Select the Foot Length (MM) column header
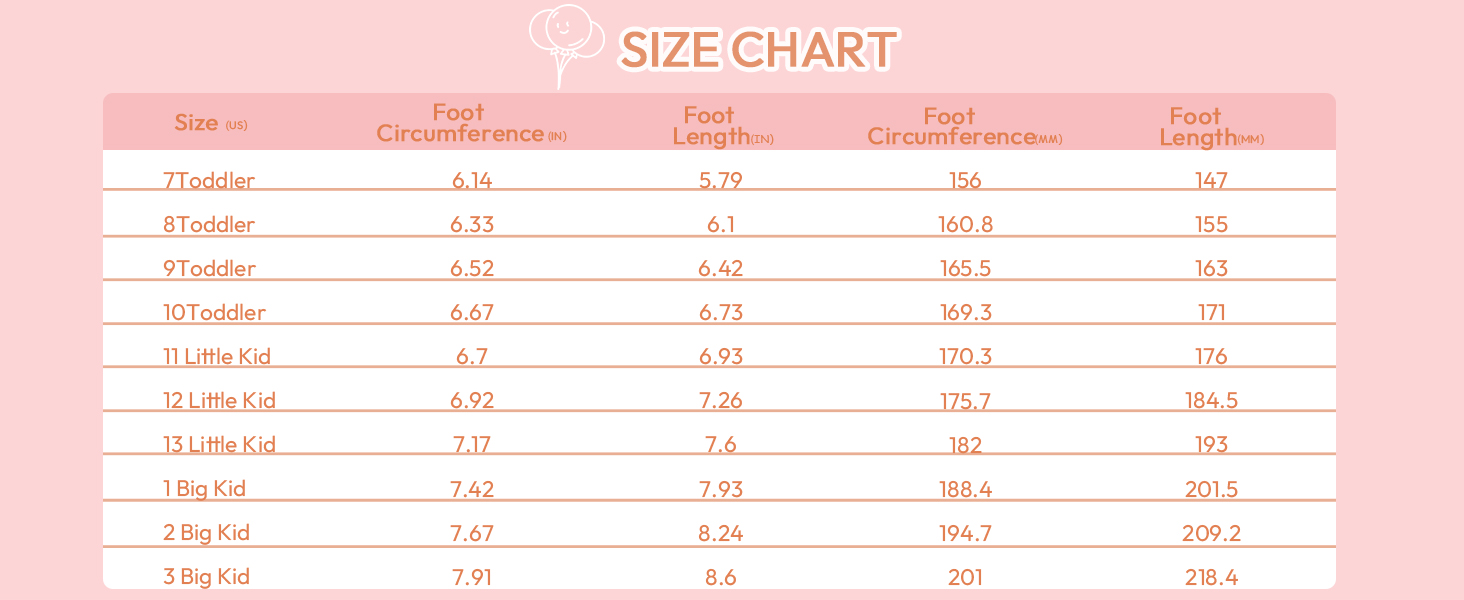 point(1211,126)
